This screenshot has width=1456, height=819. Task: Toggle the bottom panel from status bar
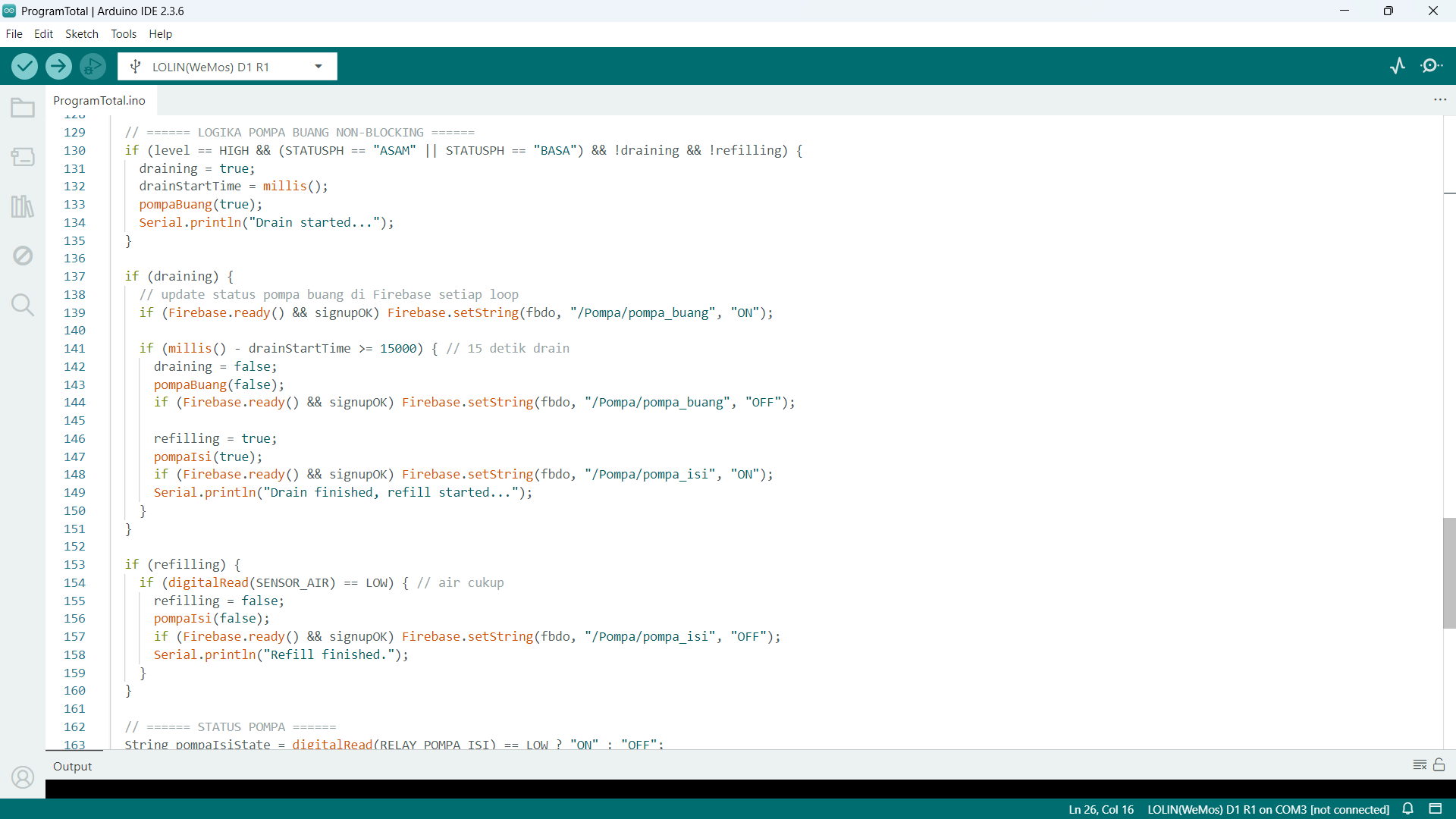1435,809
